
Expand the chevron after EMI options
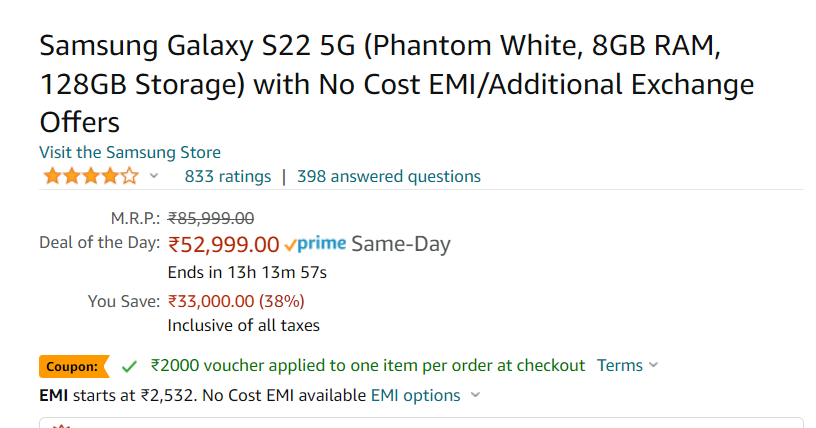pyautogui.click(x=475, y=396)
